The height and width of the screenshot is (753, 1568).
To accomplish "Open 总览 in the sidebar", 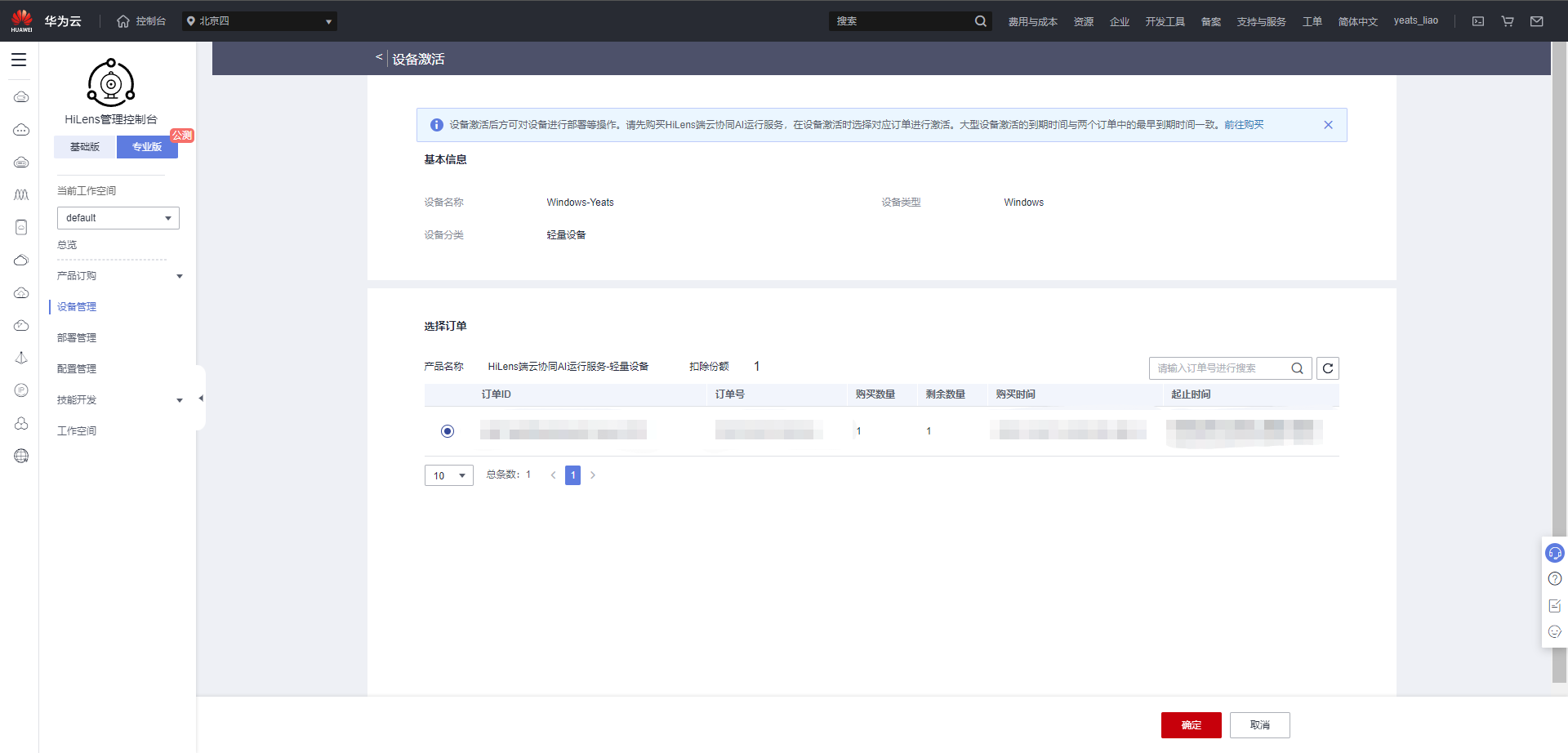I will (x=67, y=245).
